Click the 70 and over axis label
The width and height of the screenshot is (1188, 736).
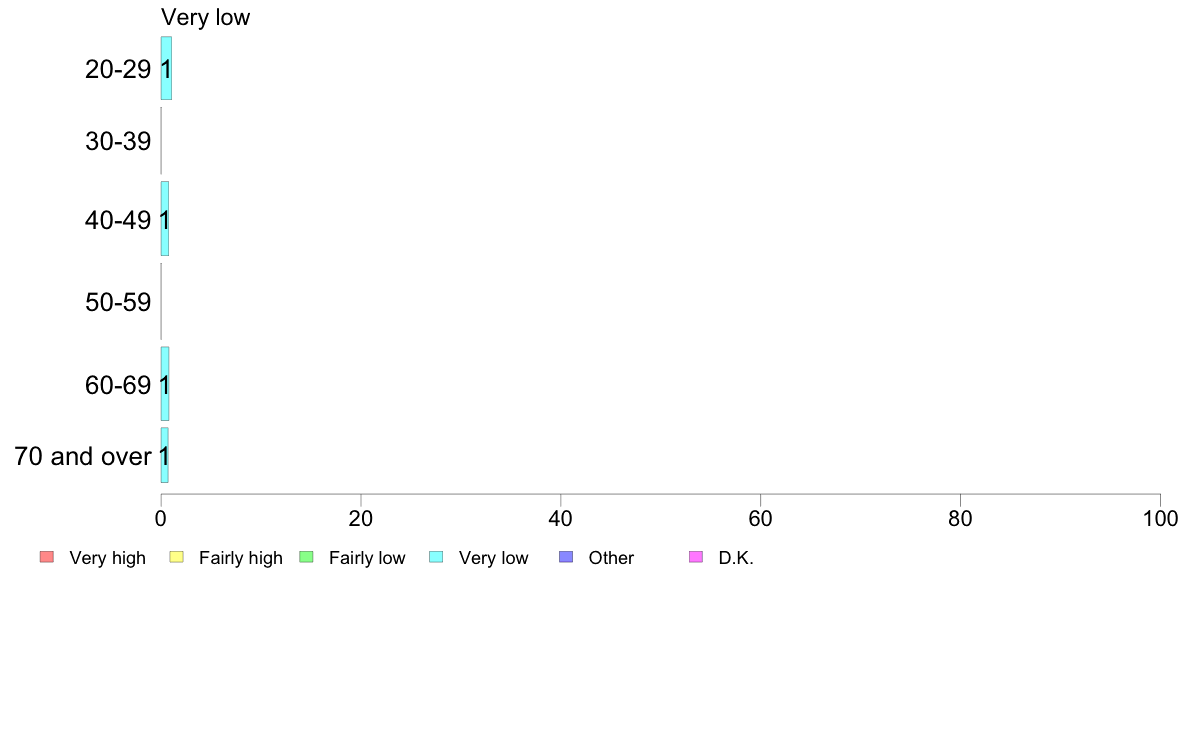83,456
